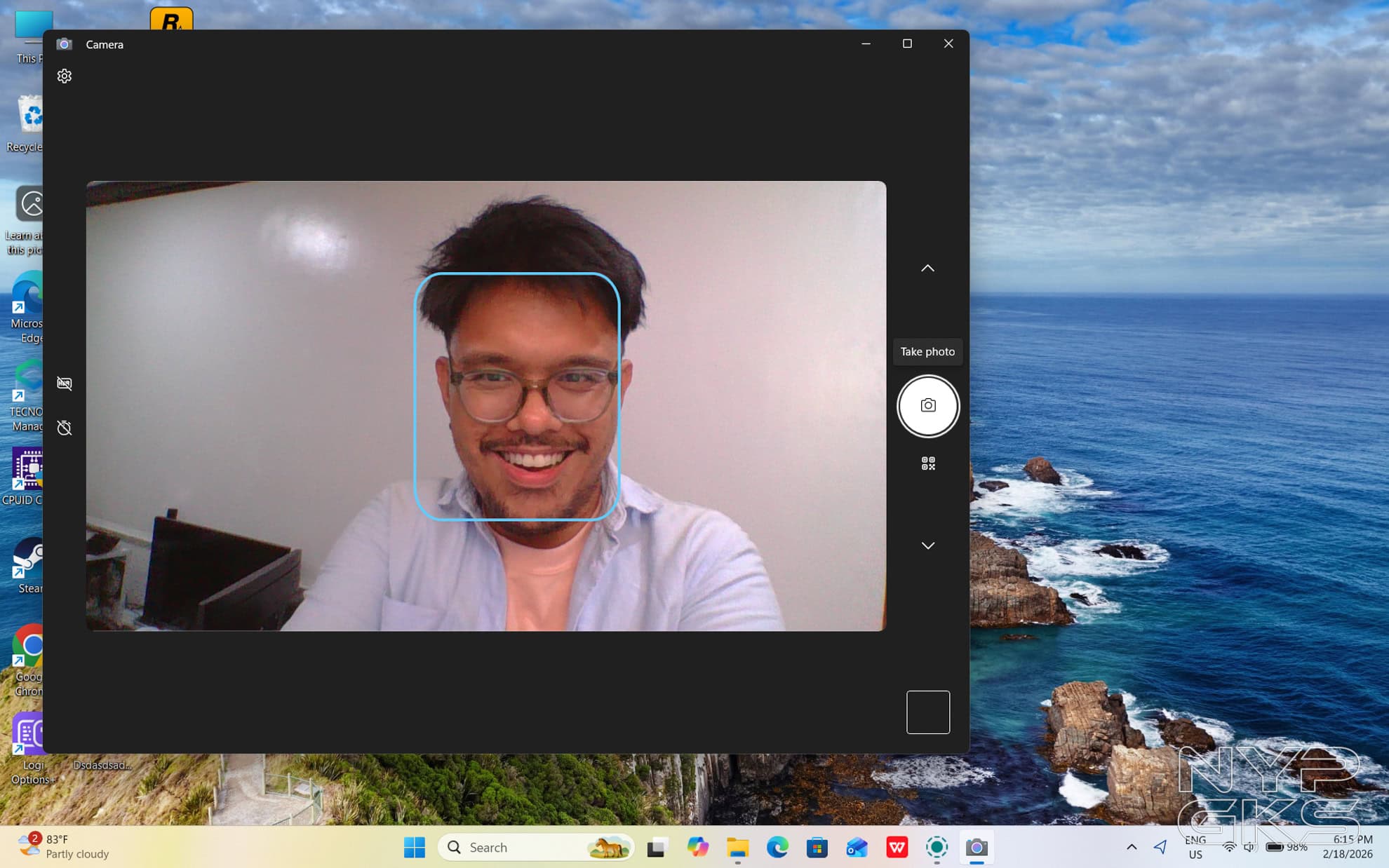Open the Windows Start menu
1389x868 pixels.
click(x=414, y=848)
